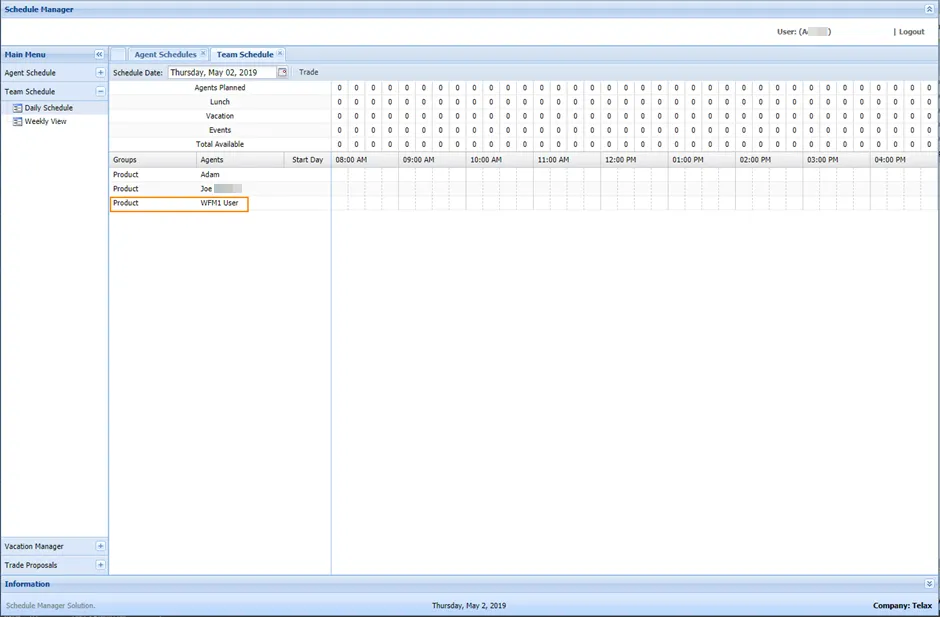
Task: Click the 12:00 PM time header
Action: tap(634, 159)
